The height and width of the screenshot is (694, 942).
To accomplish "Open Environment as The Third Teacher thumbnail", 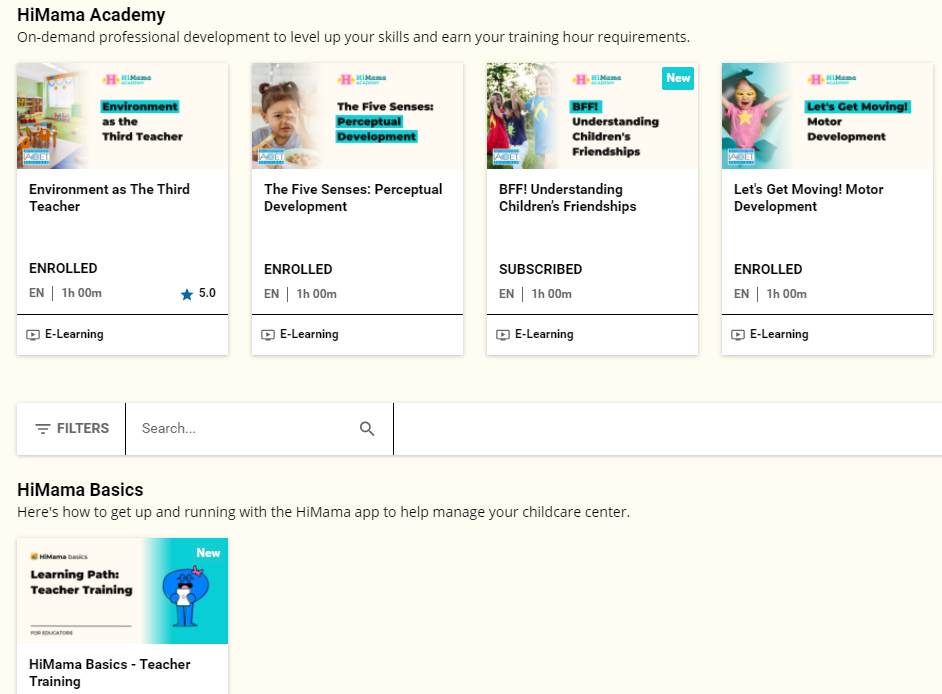I will [122, 116].
